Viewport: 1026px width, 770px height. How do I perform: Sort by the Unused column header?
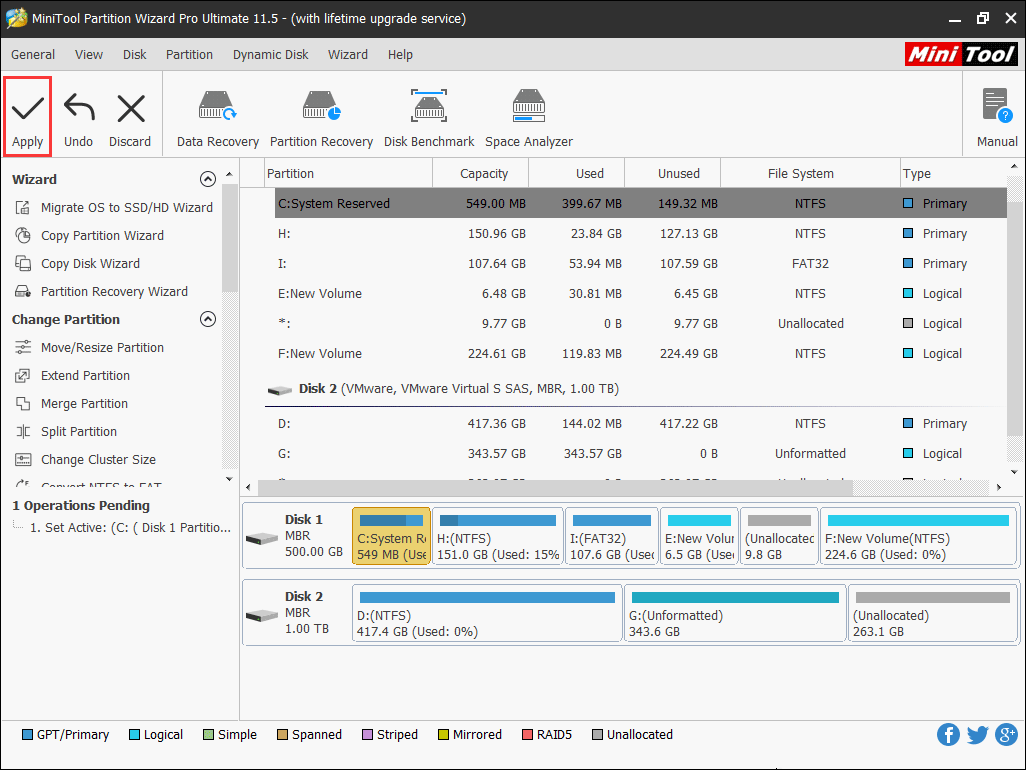click(x=673, y=173)
